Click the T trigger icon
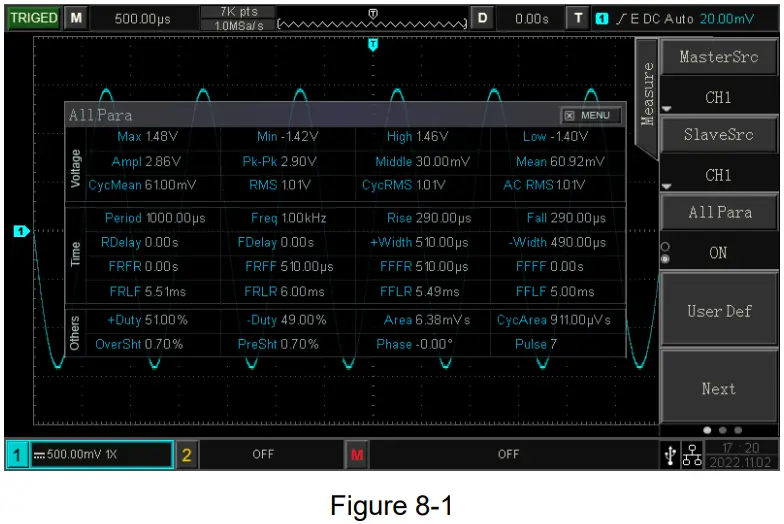The image size is (784, 524). (x=578, y=18)
